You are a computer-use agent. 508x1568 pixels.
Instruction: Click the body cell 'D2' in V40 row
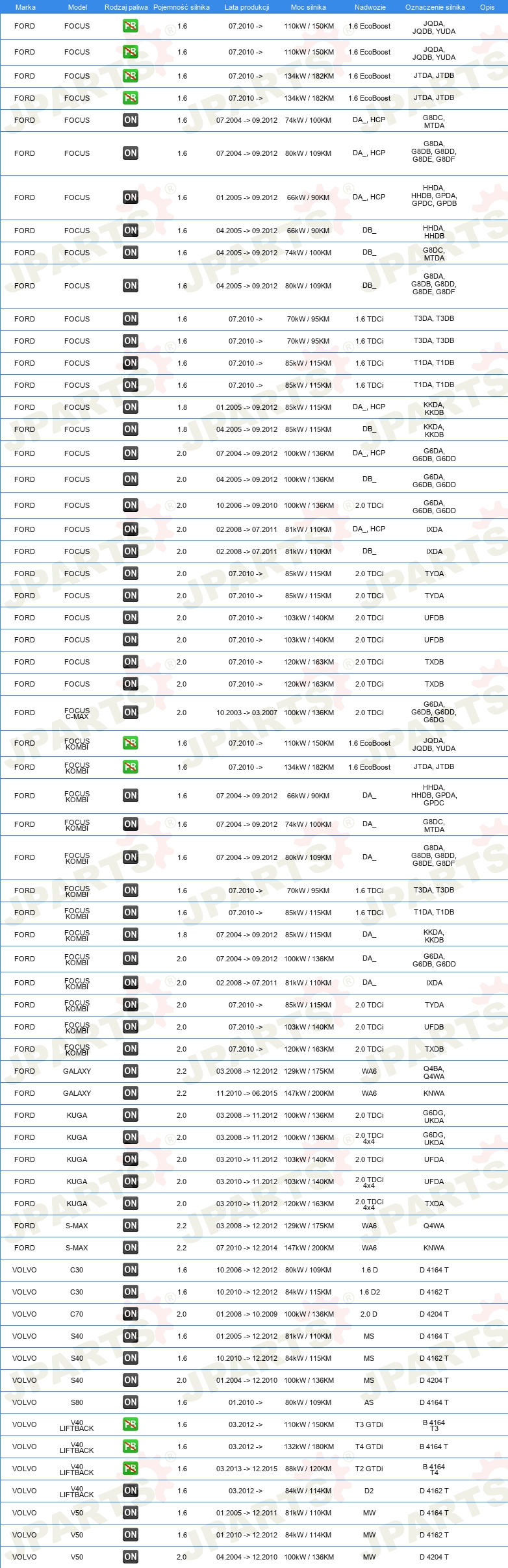tap(369, 1491)
